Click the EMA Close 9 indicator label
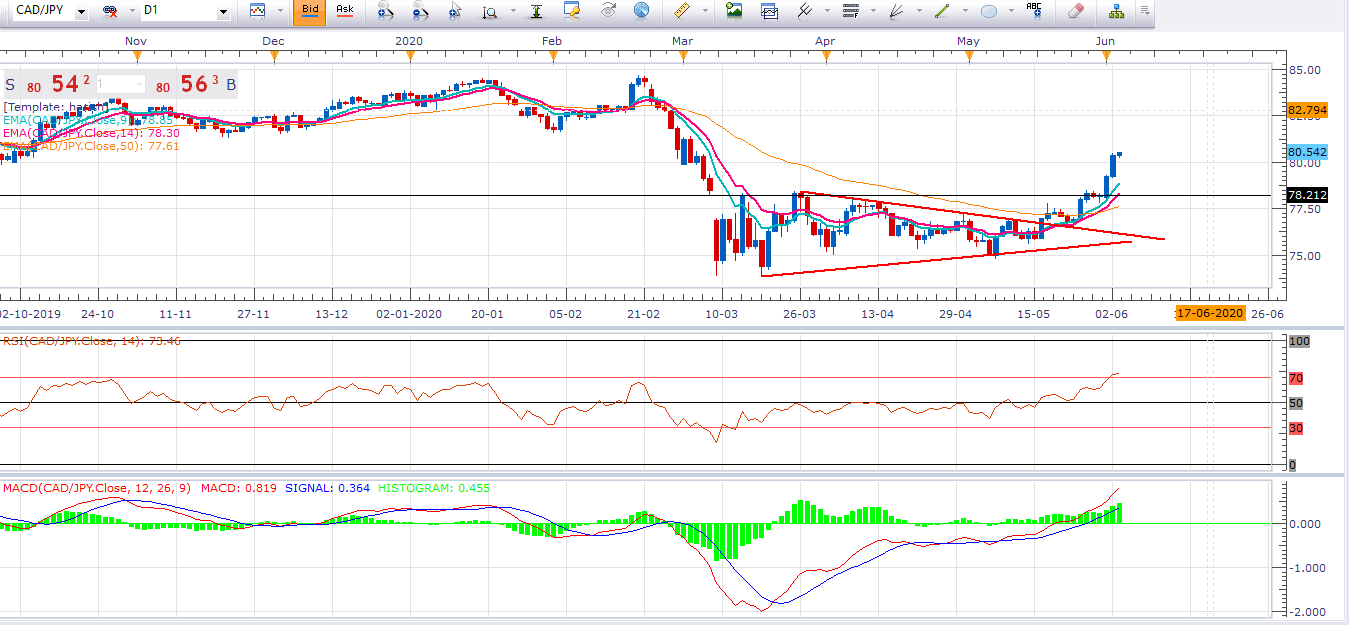Viewport: 1349px width, 625px height. click(88, 120)
